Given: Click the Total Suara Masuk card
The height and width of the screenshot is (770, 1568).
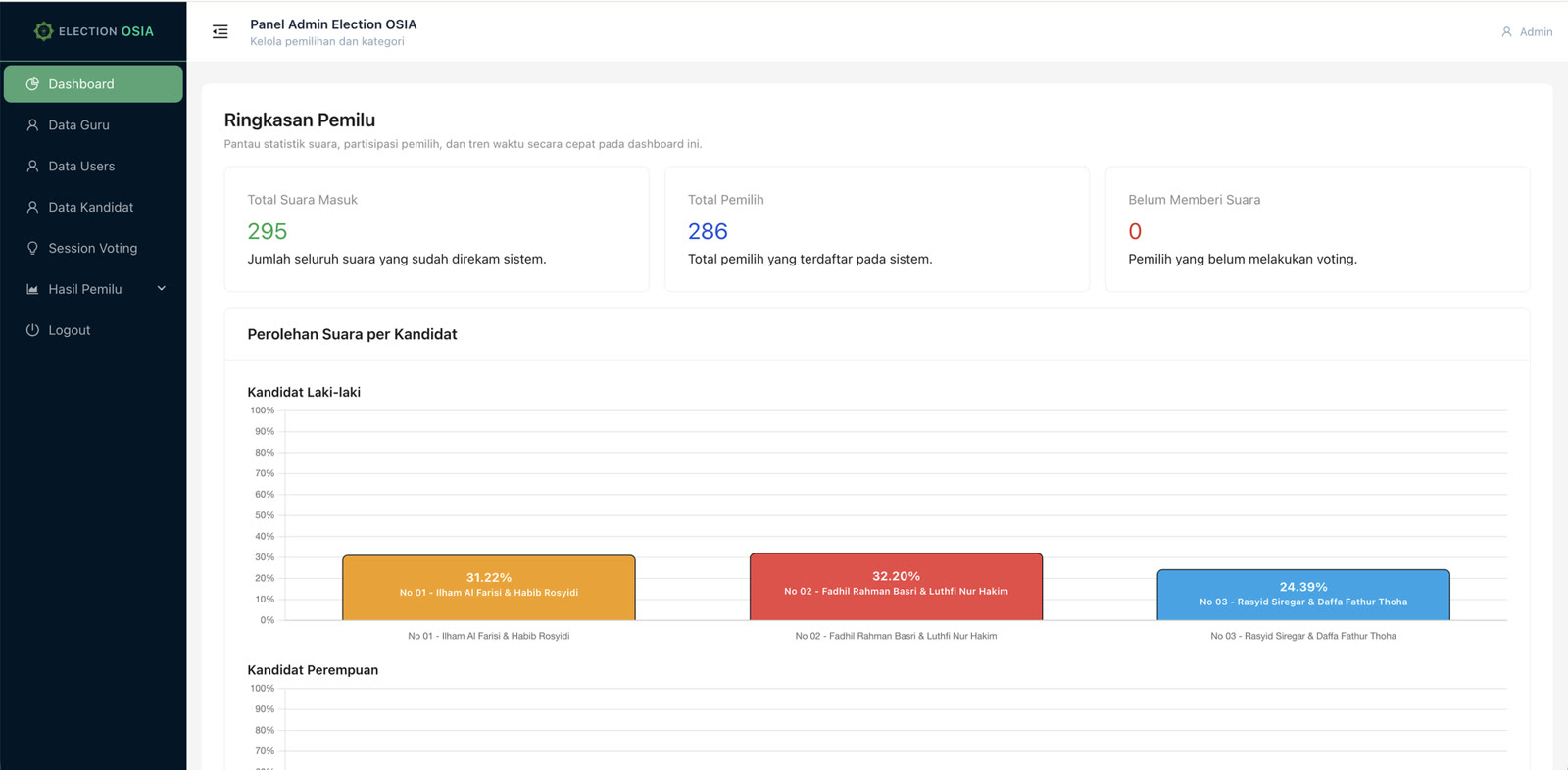Looking at the screenshot, I should (436, 229).
